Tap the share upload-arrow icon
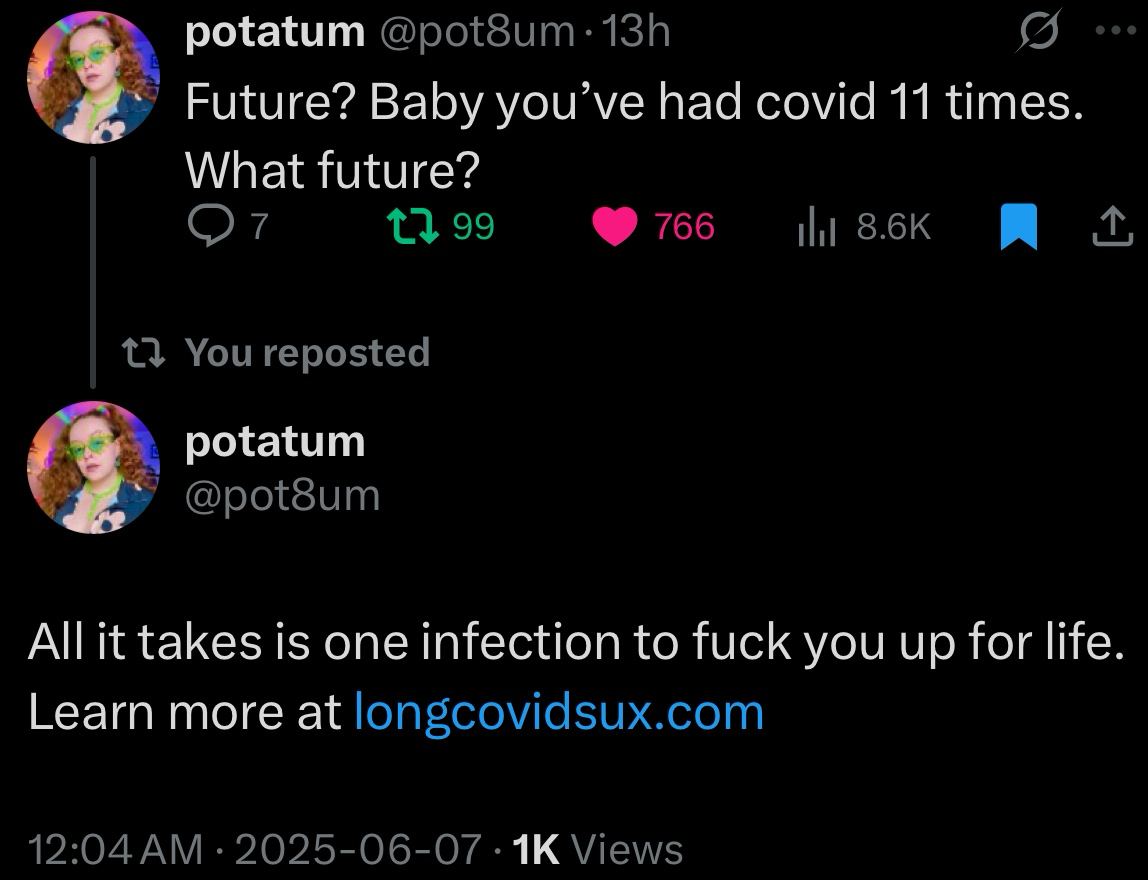The image size is (1148, 880). (x=1112, y=228)
